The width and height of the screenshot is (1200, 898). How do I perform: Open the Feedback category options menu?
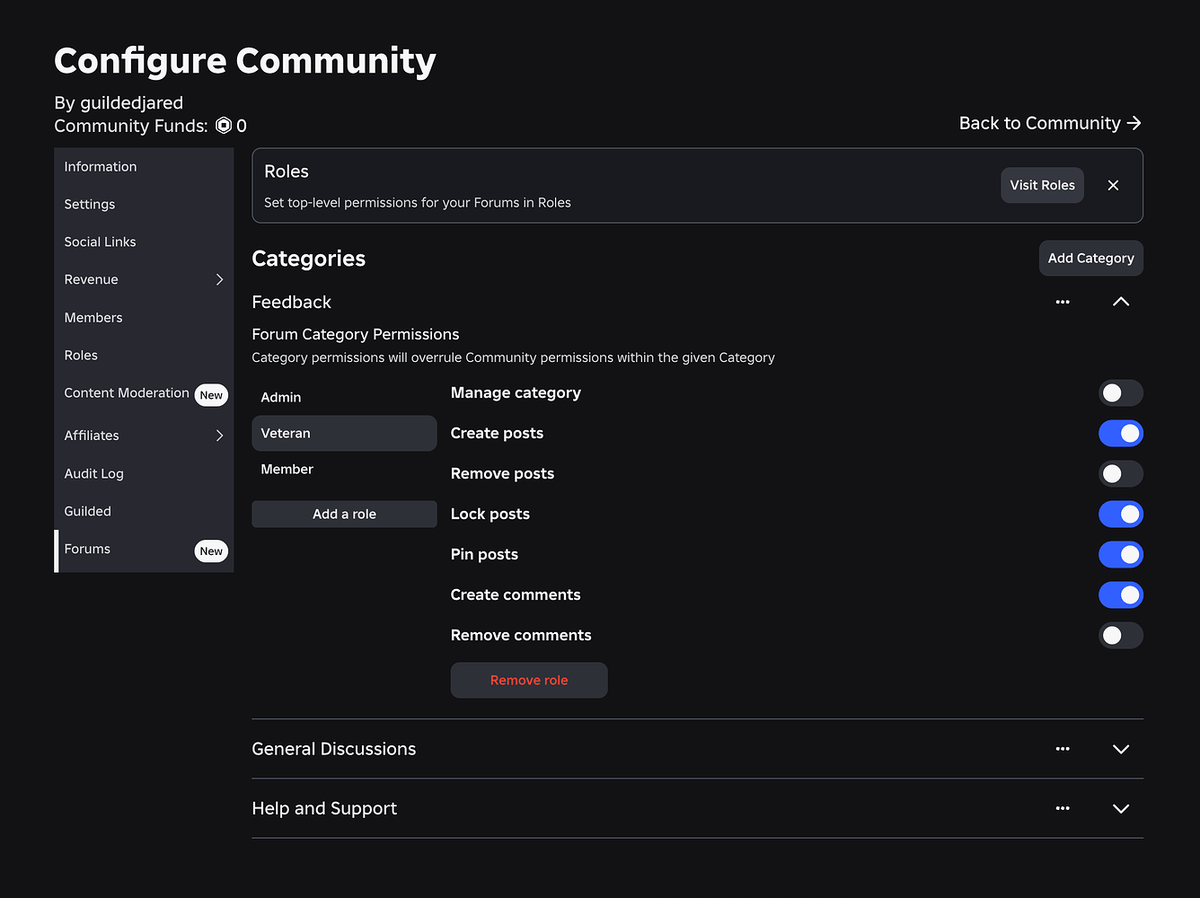pyautogui.click(x=1062, y=301)
